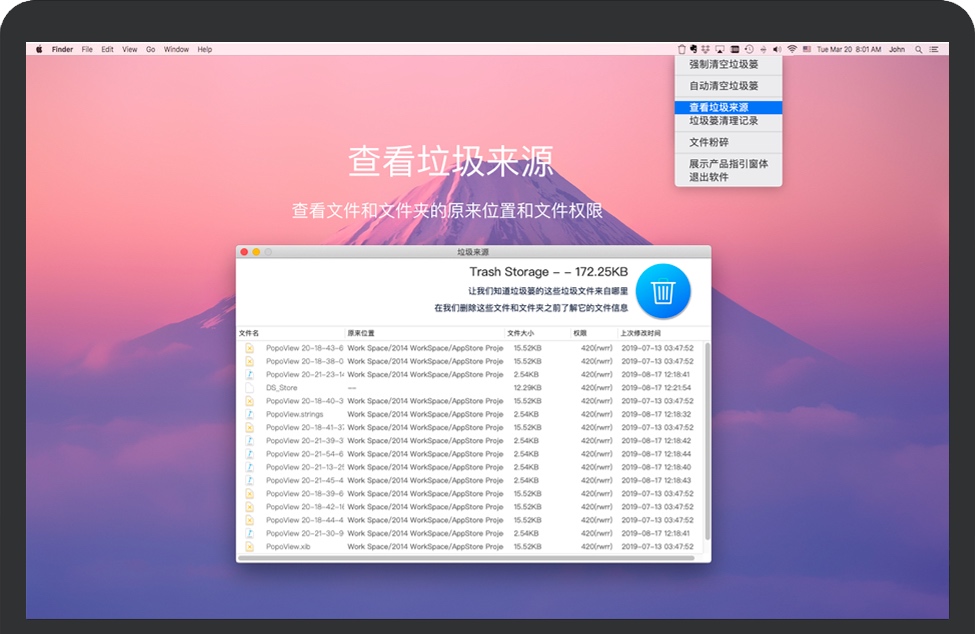The height and width of the screenshot is (634, 975).
Task: Open Spotlight search with the magnifying glass icon
Action: [918, 49]
